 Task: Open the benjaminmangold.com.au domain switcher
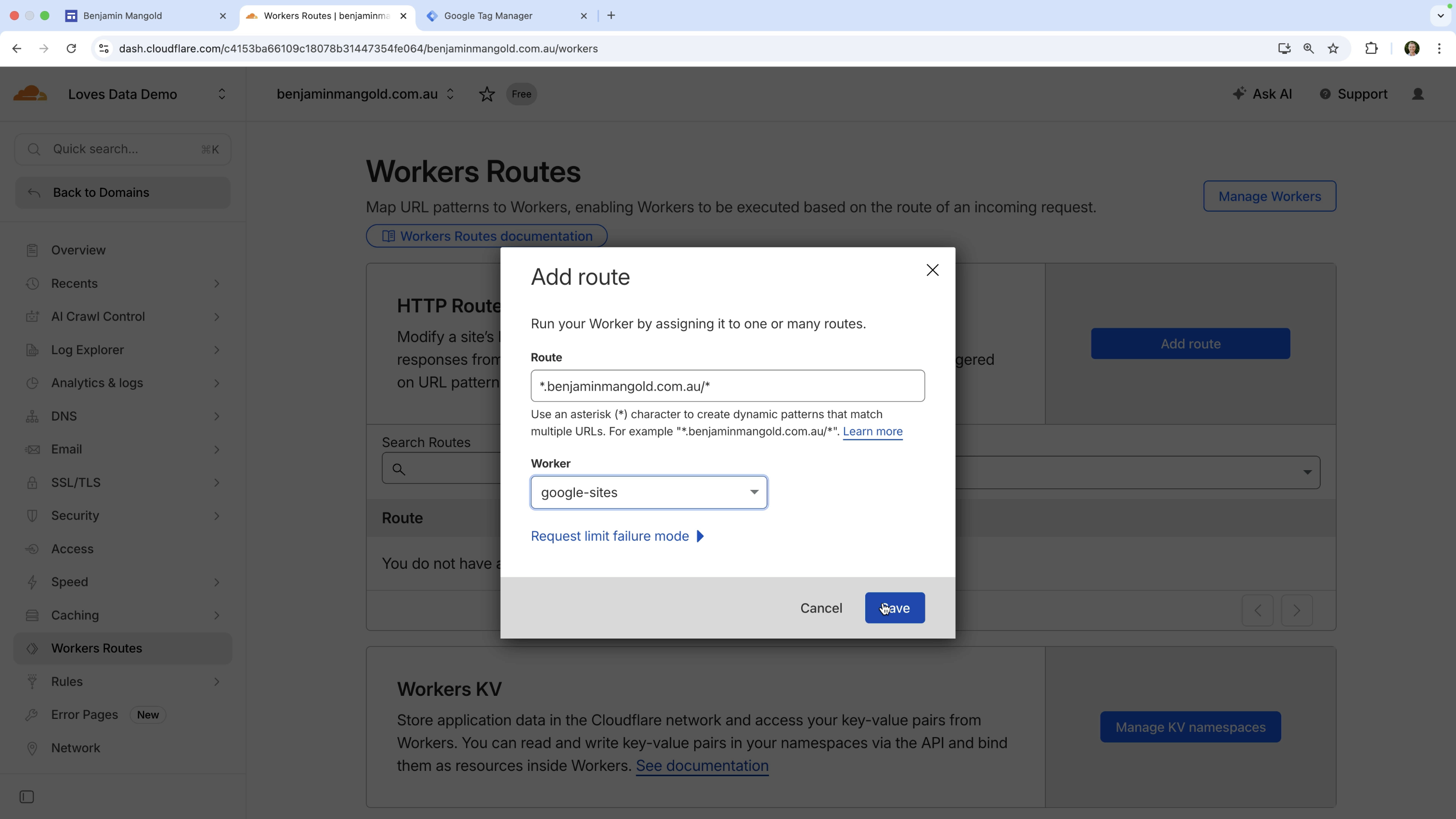pos(450,94)
